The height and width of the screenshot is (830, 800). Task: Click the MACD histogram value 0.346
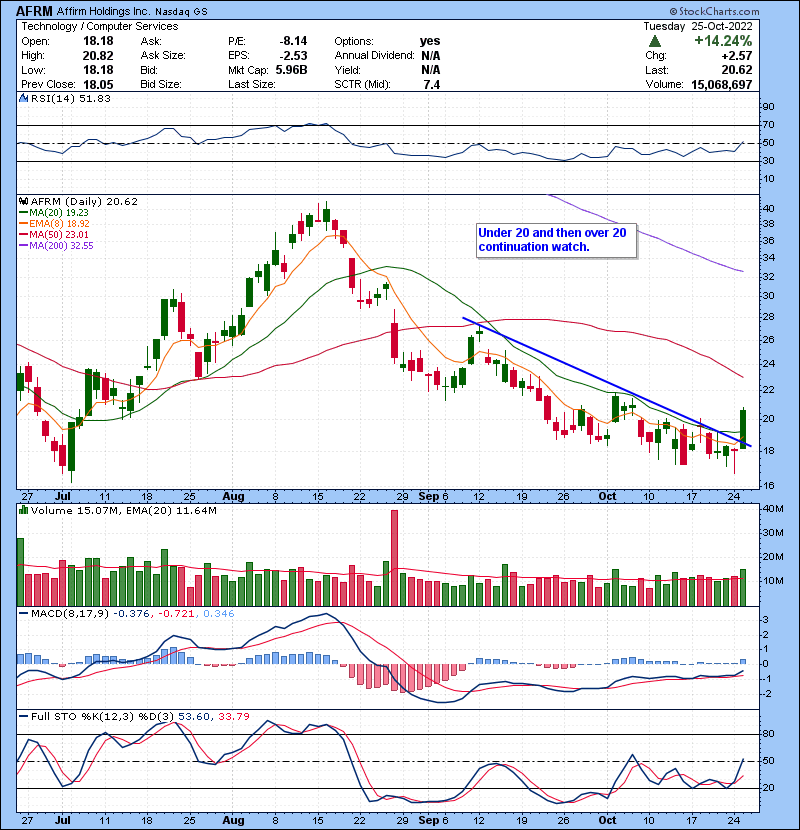point(219,614)
